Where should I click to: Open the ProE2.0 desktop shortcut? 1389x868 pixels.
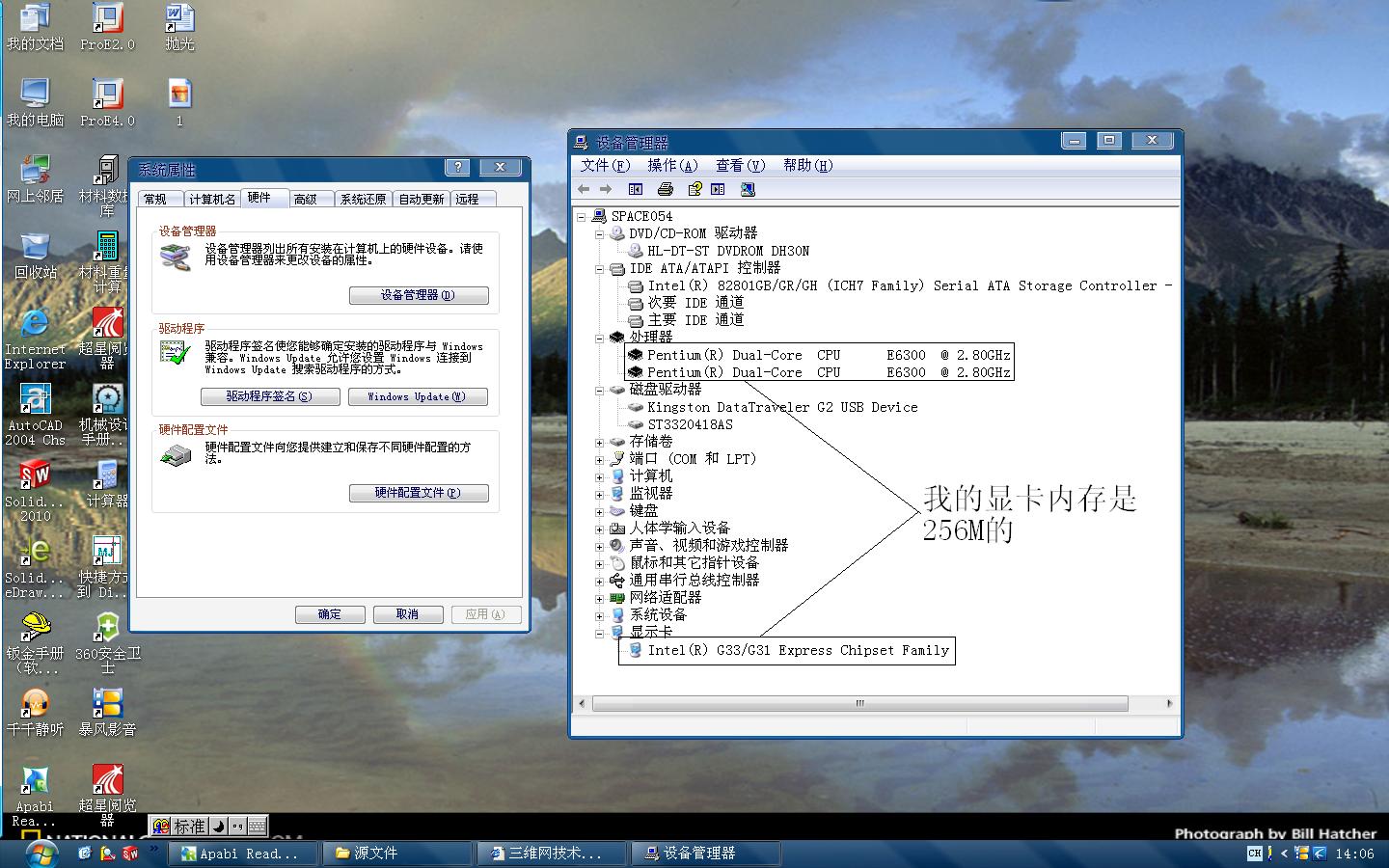click(107, 27)
